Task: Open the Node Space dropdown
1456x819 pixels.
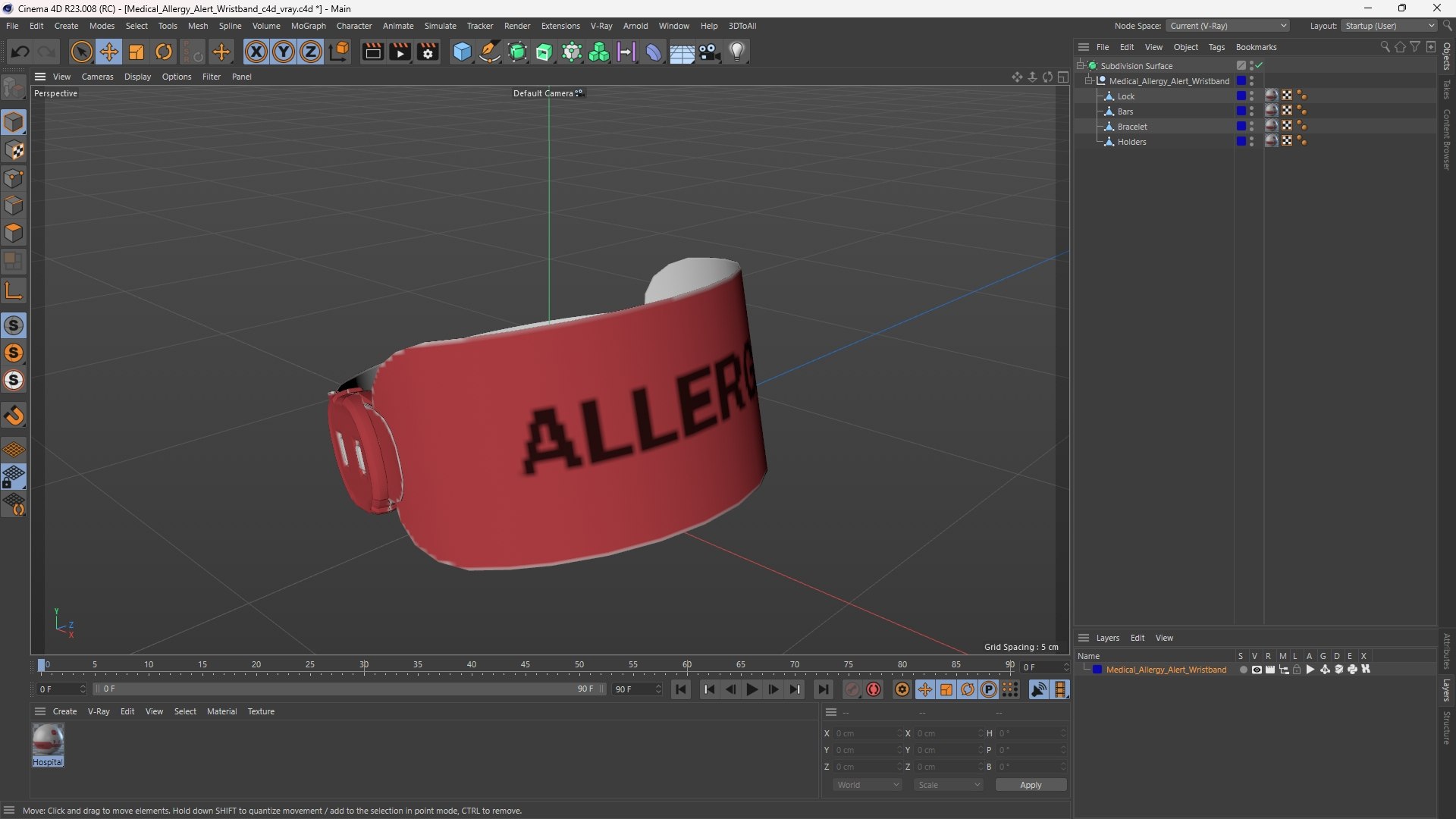Action: point(1226,26)
